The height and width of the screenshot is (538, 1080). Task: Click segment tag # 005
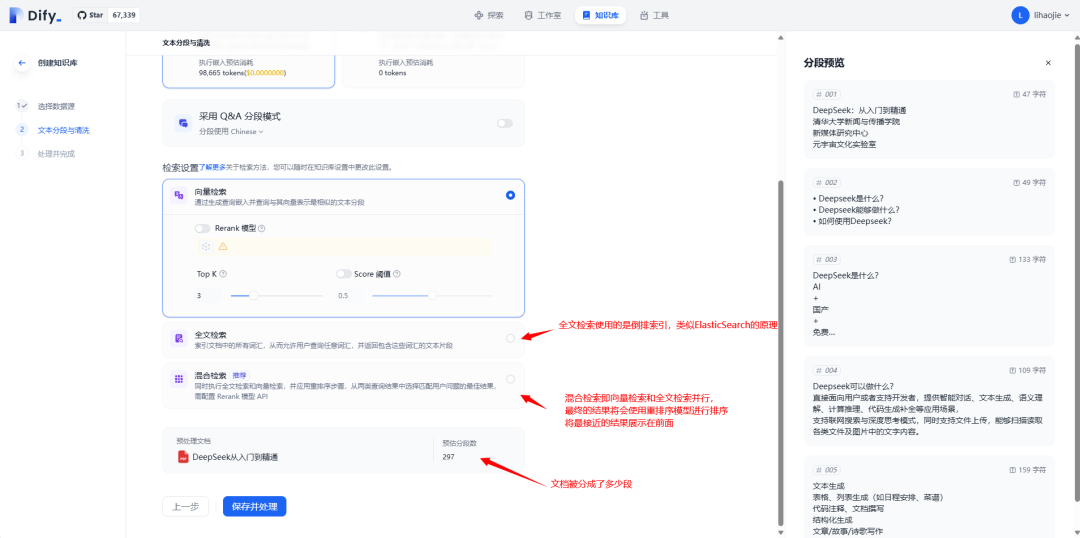tap(827, 470)
